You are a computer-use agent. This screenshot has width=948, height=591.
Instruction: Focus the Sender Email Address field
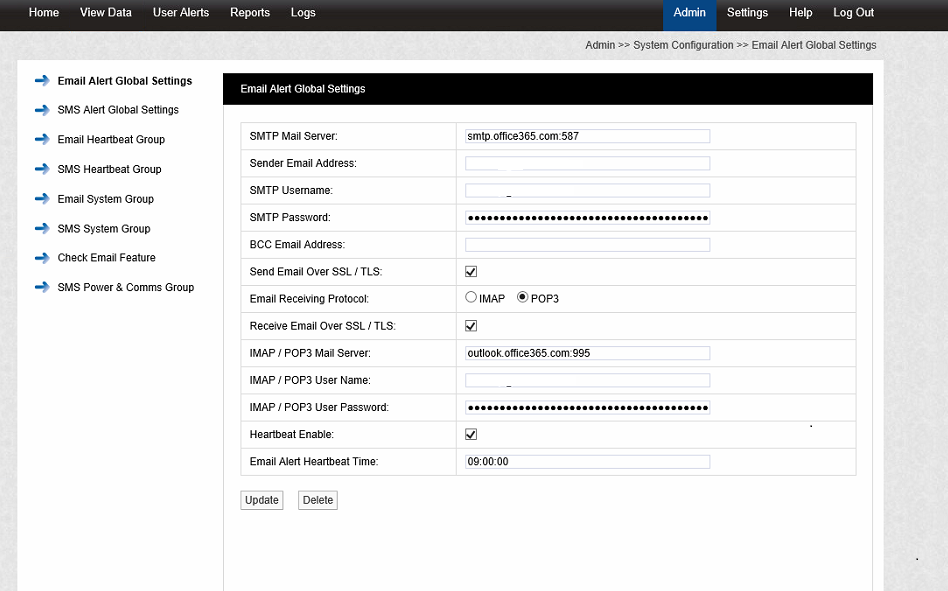coord(587,163)
